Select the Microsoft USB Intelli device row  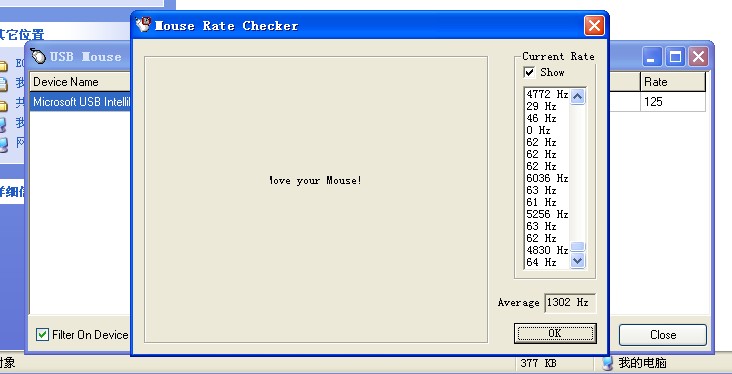(x=80, y=102)
